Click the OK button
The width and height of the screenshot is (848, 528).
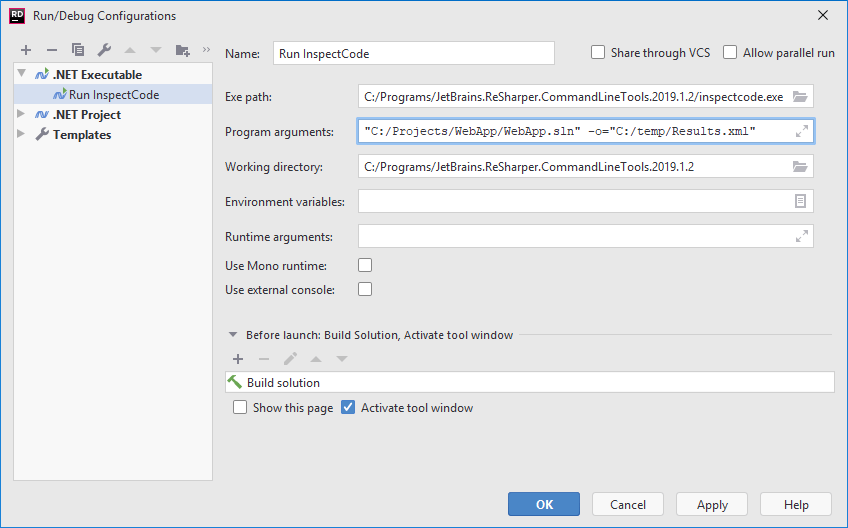pyautogui.click(x=544, y=505)
